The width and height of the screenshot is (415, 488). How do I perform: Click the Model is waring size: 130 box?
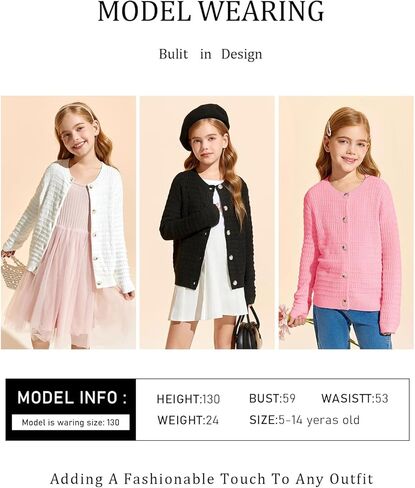(71, 422)
